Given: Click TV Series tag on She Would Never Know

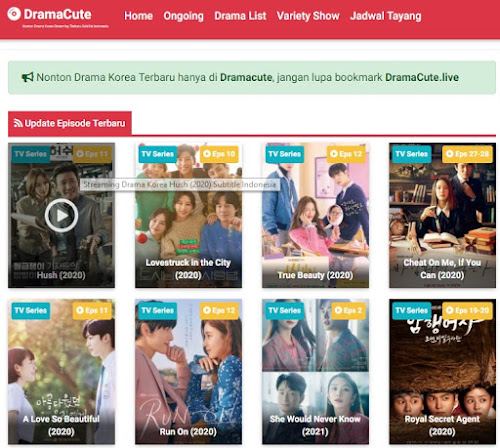Looking at the screenshot, I should click(284, 310).
